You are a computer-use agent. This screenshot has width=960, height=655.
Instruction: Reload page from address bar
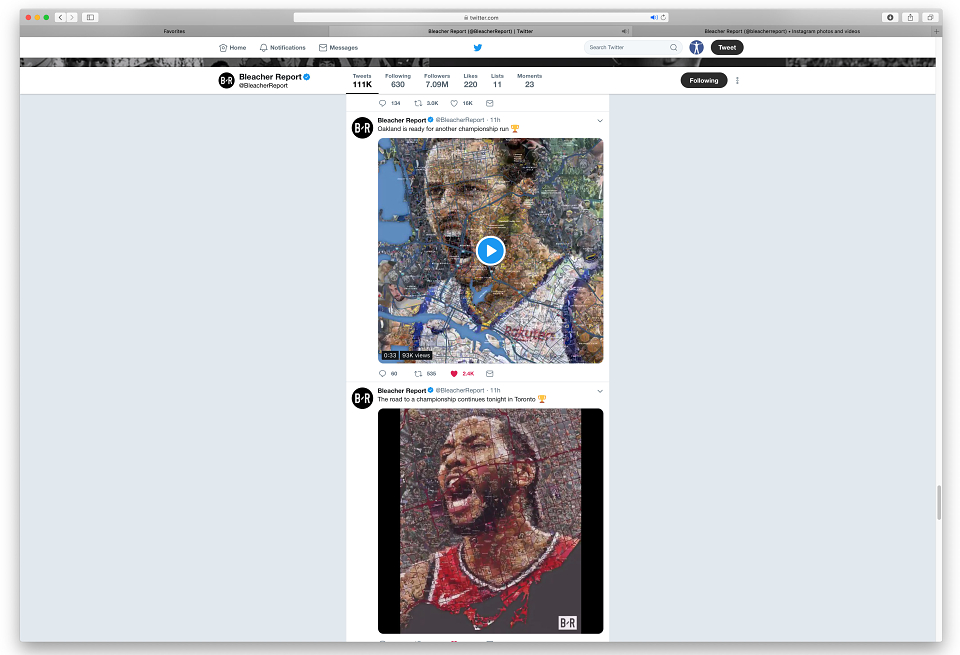tap(663, 17)
